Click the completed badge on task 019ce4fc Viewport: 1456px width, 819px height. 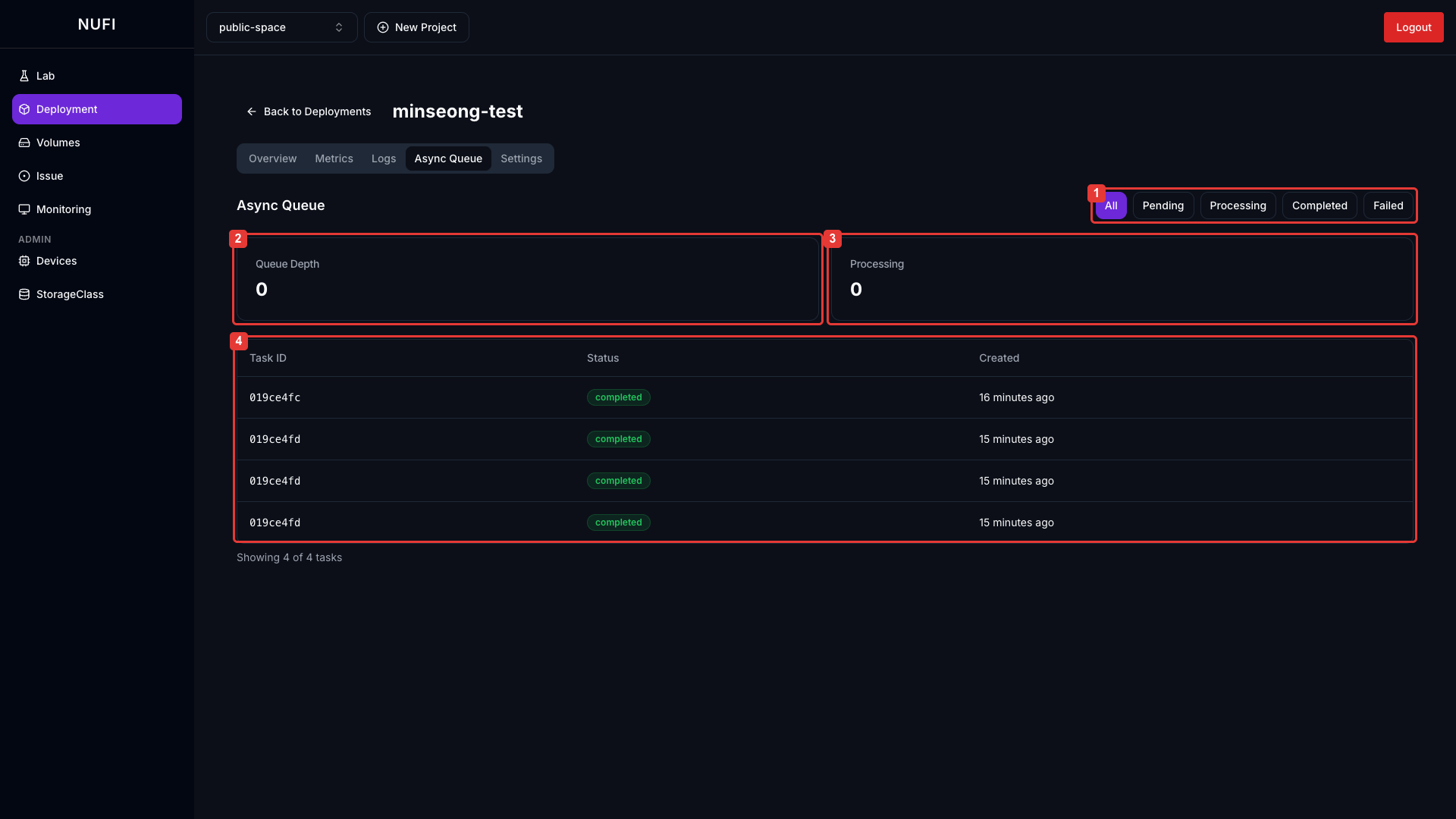coord(618,397)
